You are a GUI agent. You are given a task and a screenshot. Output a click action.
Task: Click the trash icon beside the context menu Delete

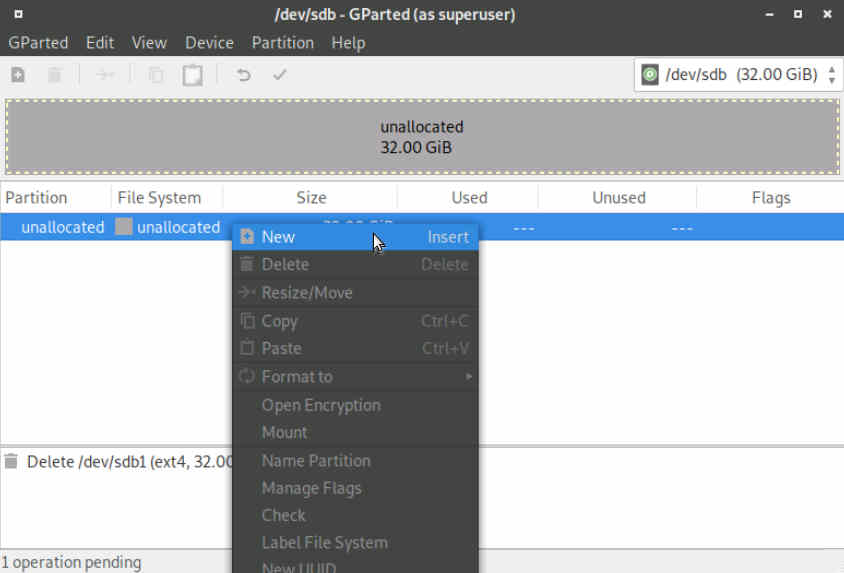pos(247,264)
